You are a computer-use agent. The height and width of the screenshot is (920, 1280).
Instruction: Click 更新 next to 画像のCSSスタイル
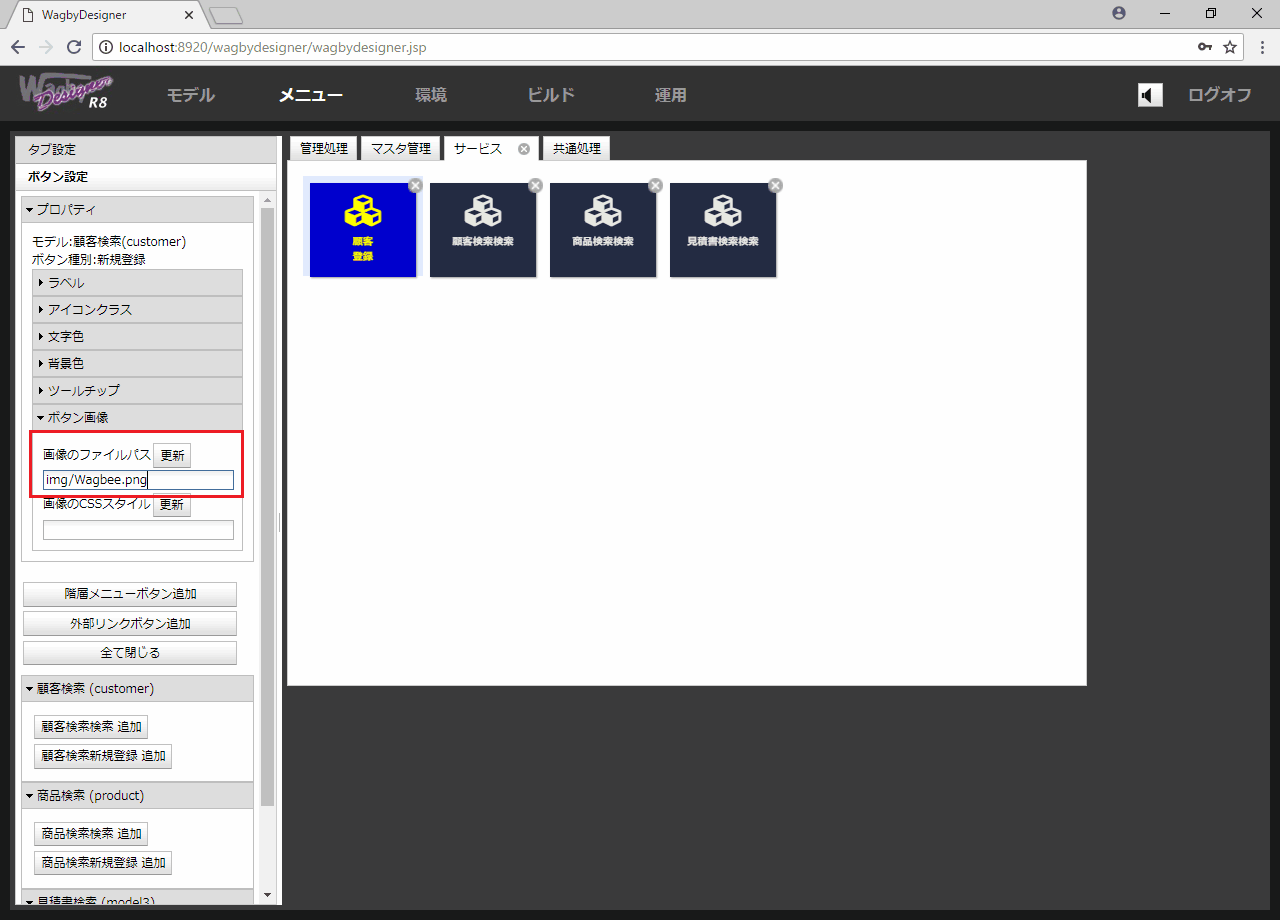(x=172, y=505)
